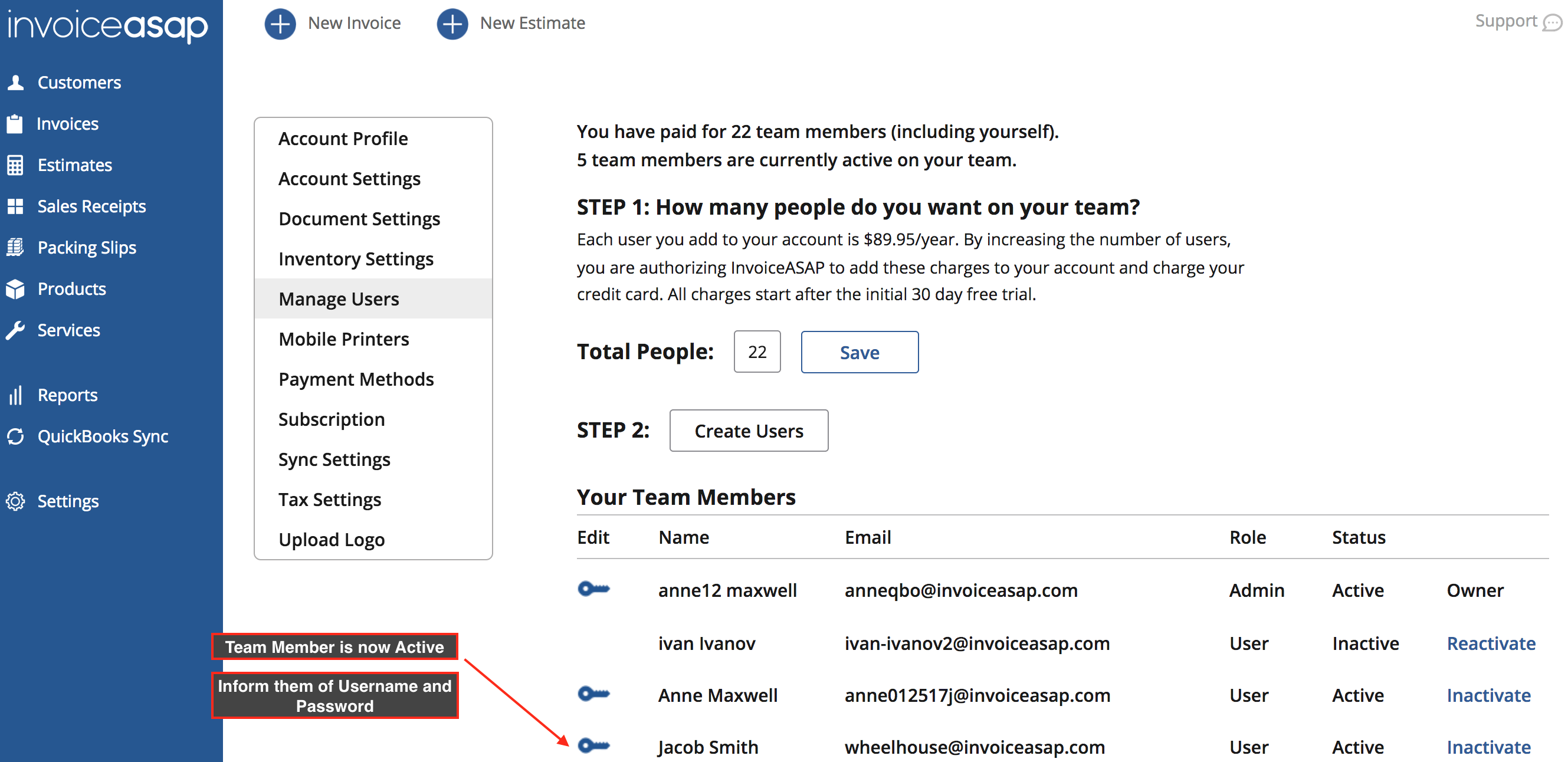This screenshot has width=1568, height=762.
Task: Click the Save button for total people
Action: 859,352
